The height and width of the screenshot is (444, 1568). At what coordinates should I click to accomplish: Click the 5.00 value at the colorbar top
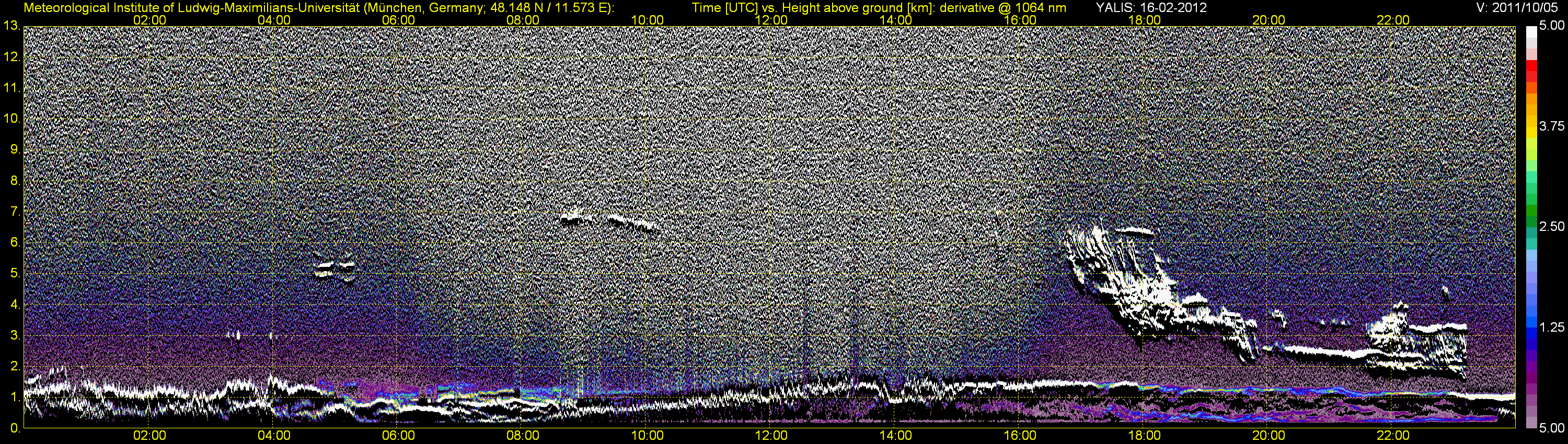(x=1552, y=26)
